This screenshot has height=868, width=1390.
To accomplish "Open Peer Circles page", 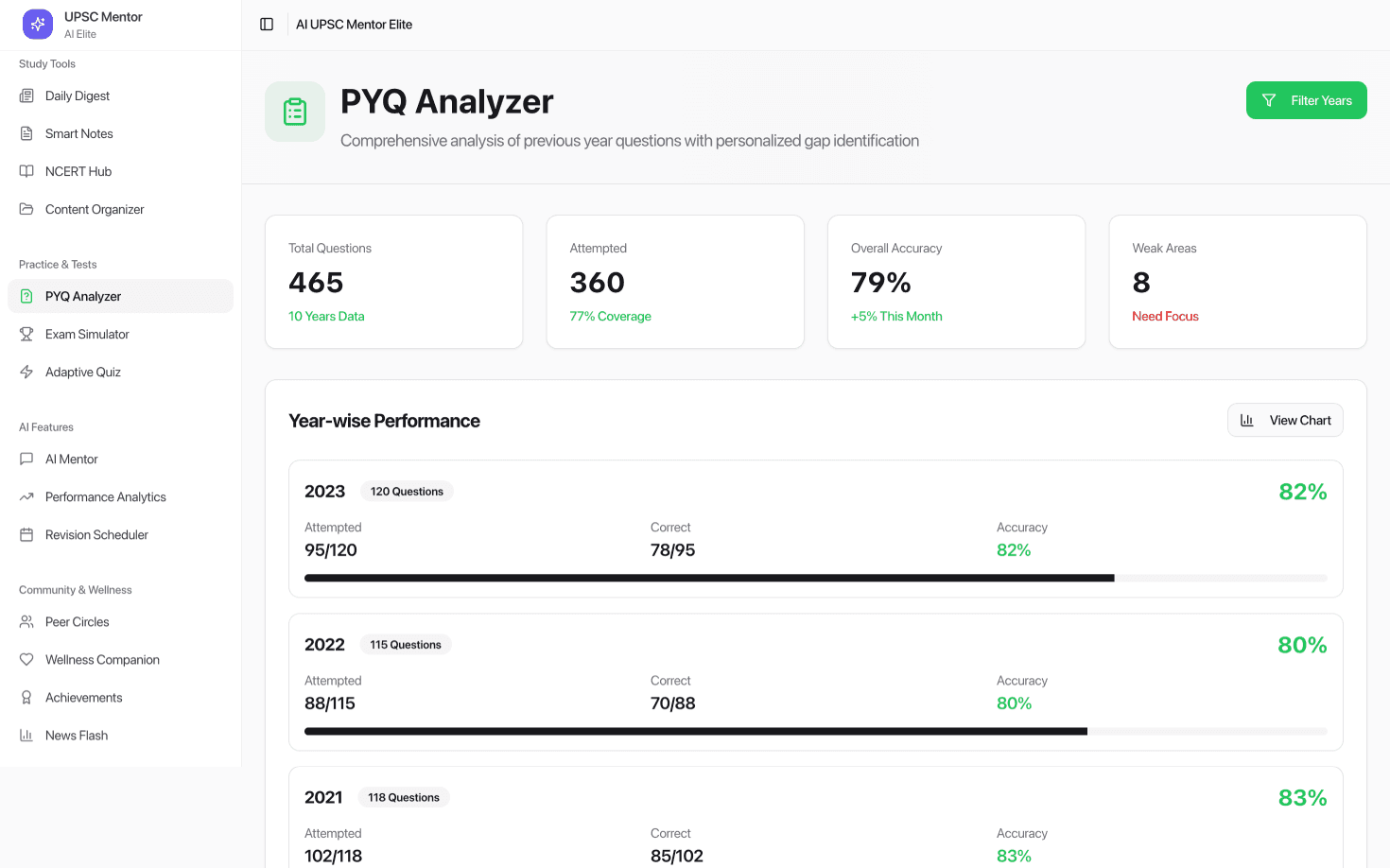I will 120,621.
